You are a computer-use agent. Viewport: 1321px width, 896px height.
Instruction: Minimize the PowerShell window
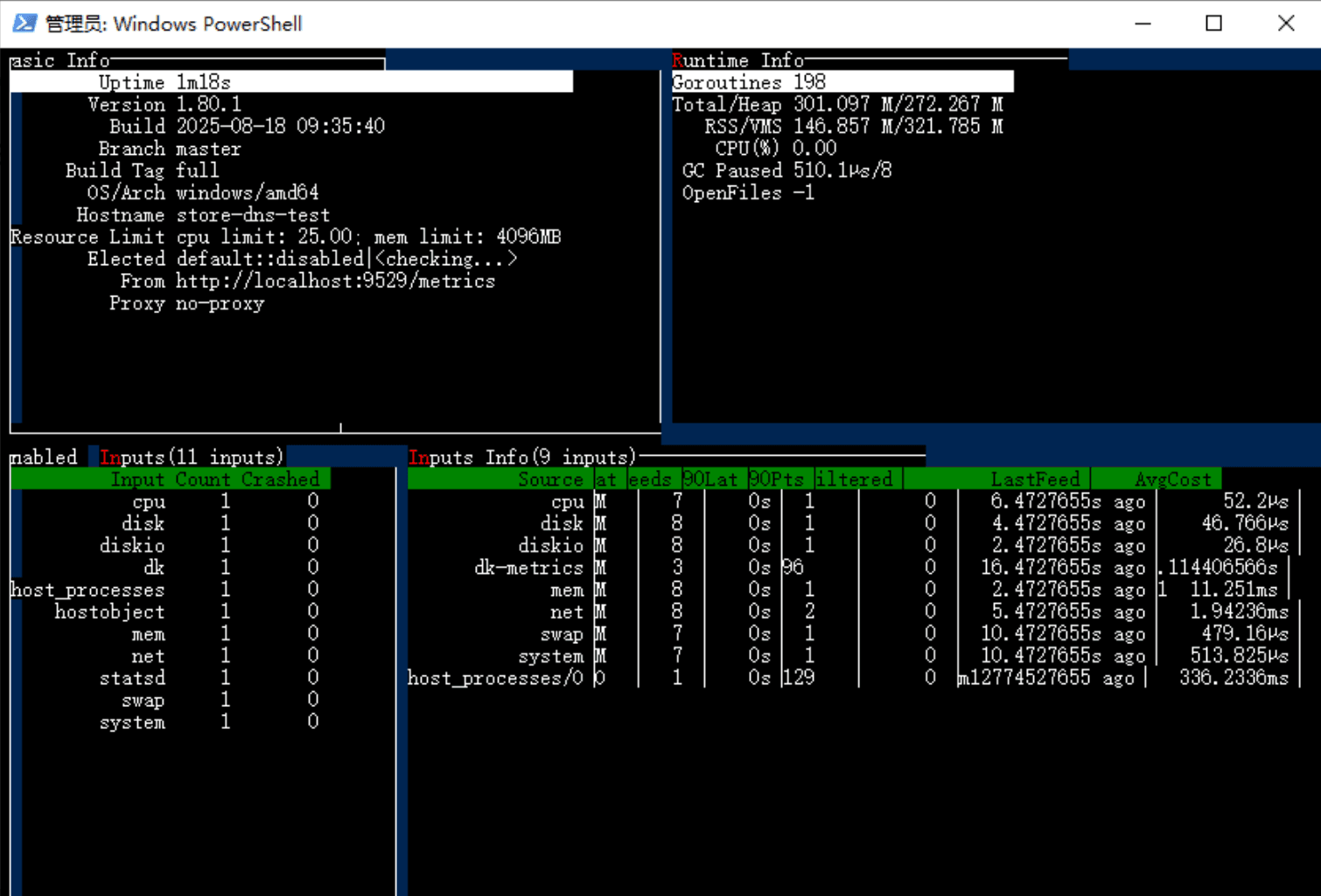point(1143,24)
